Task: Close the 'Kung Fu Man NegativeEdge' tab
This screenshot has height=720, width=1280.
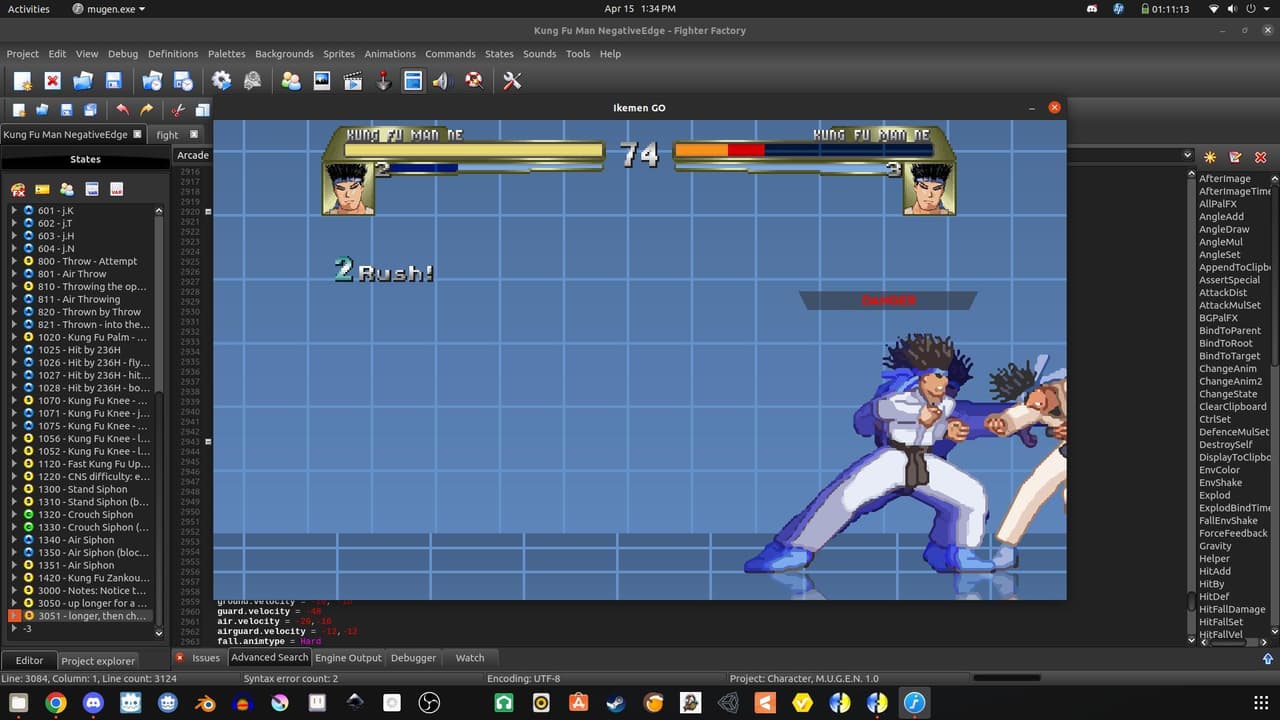Action: 139,134
